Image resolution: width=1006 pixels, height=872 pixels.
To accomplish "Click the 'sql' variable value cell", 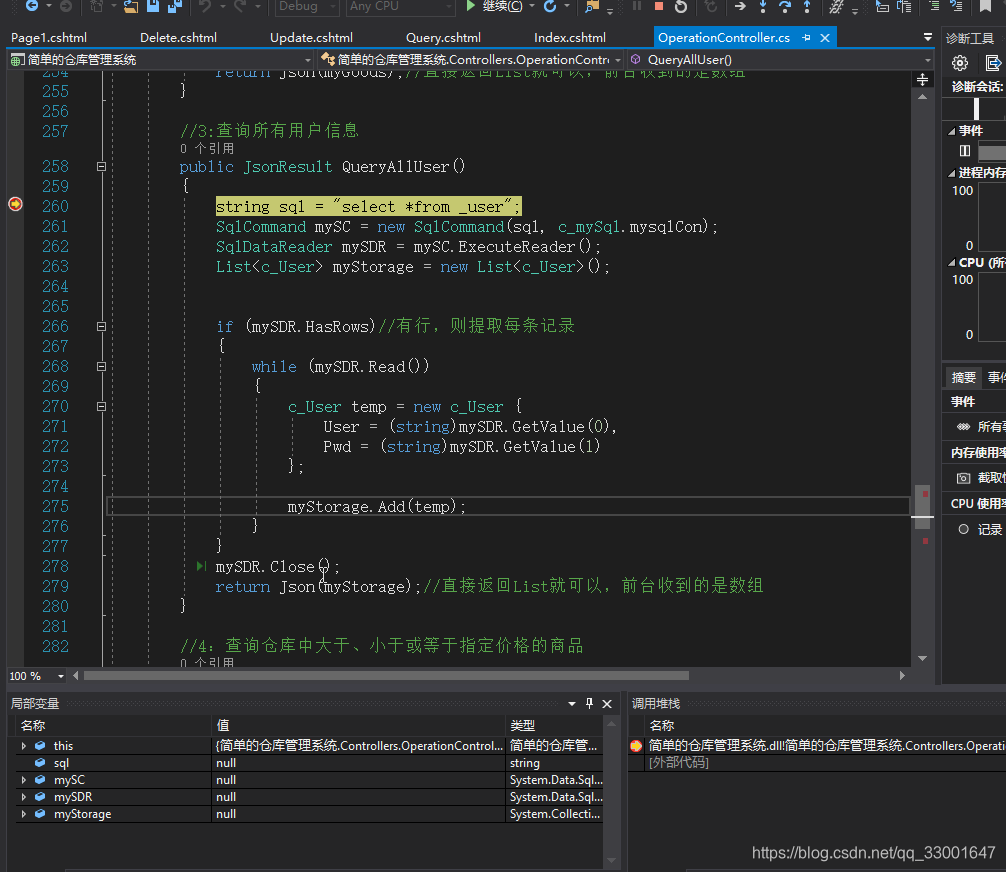I will coord(358,763).
